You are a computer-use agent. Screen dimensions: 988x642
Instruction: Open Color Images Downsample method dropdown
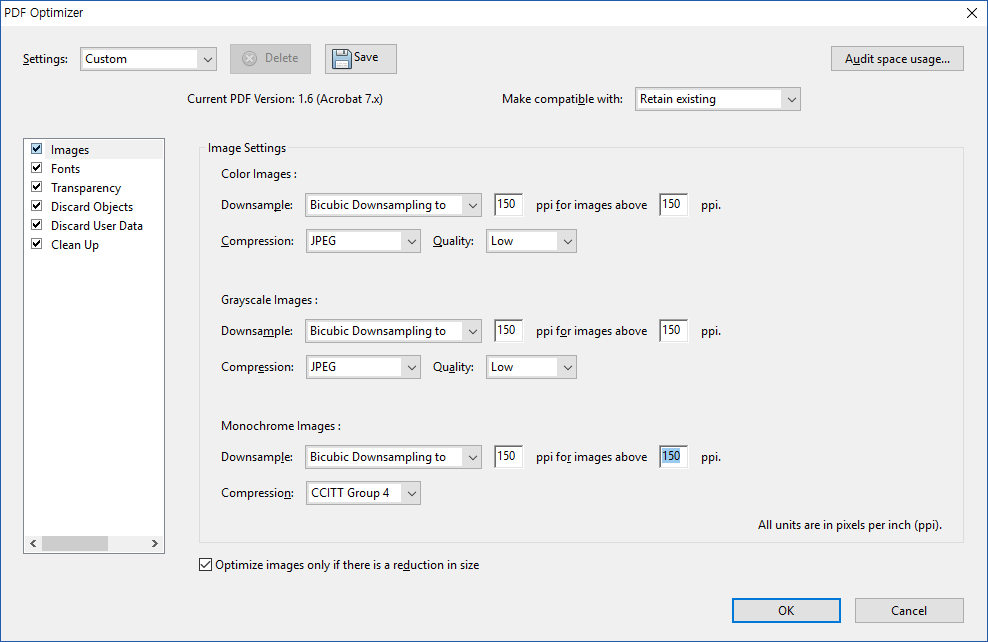click(393, 205)
